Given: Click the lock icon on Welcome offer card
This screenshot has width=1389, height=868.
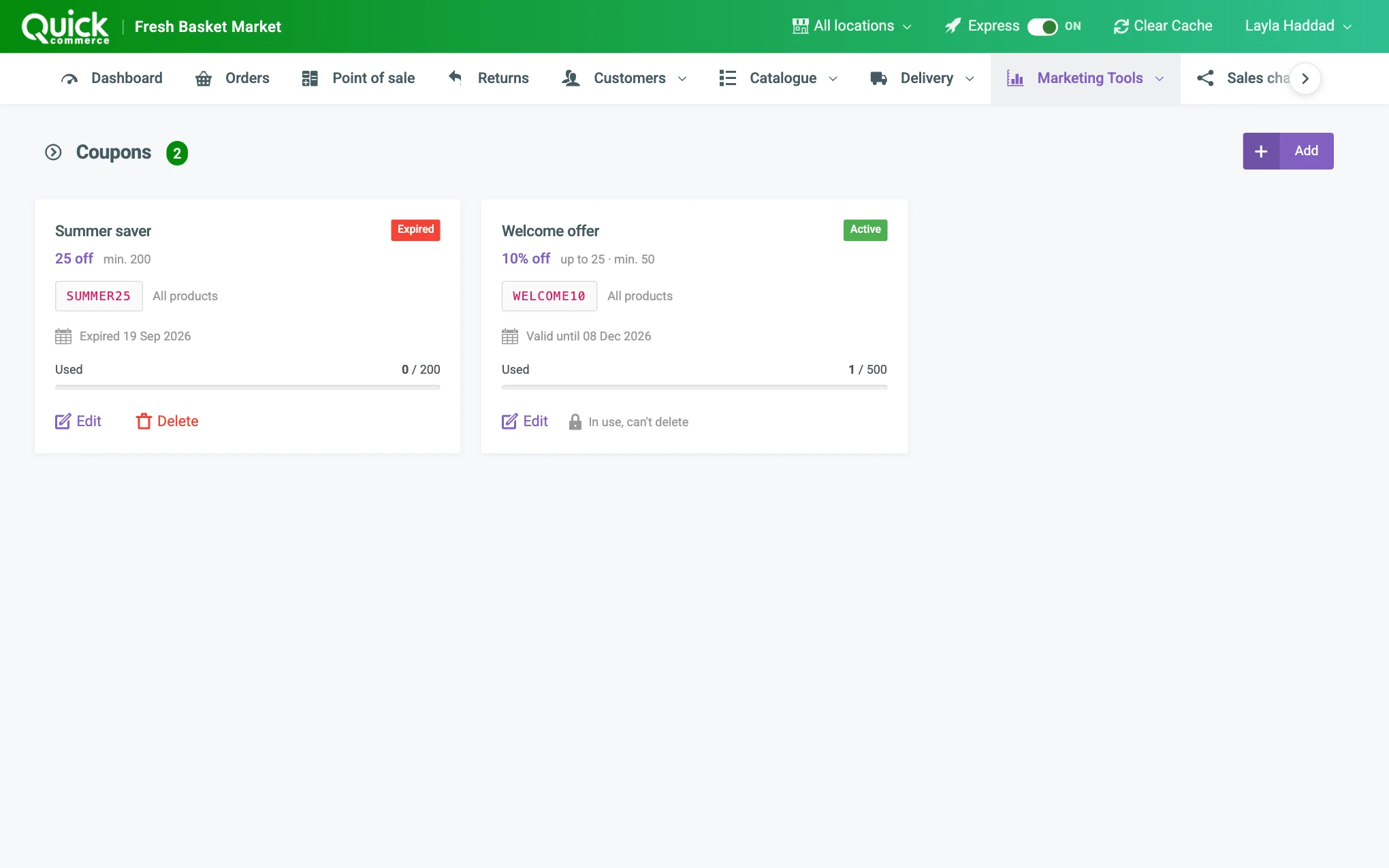Looking at the screenshot, I should 575,422.
